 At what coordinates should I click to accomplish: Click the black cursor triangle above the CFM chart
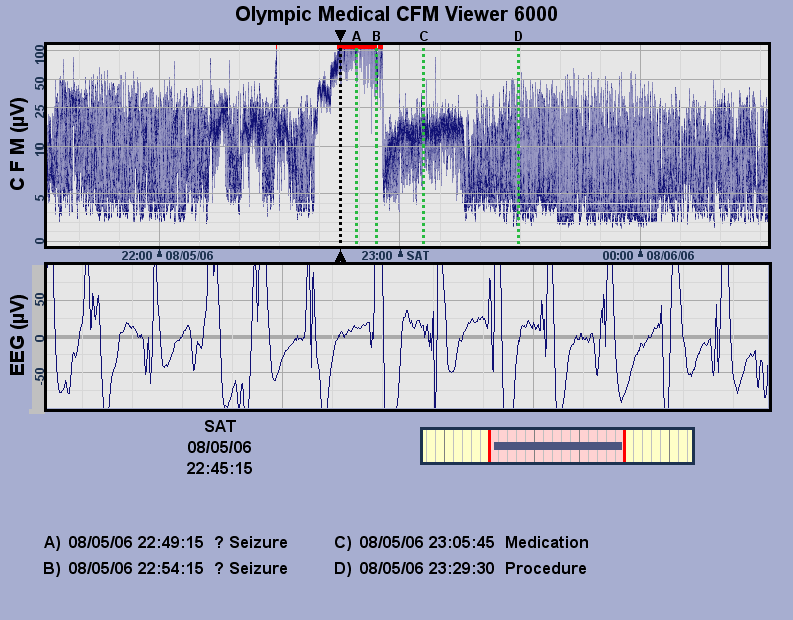point(340,36)
